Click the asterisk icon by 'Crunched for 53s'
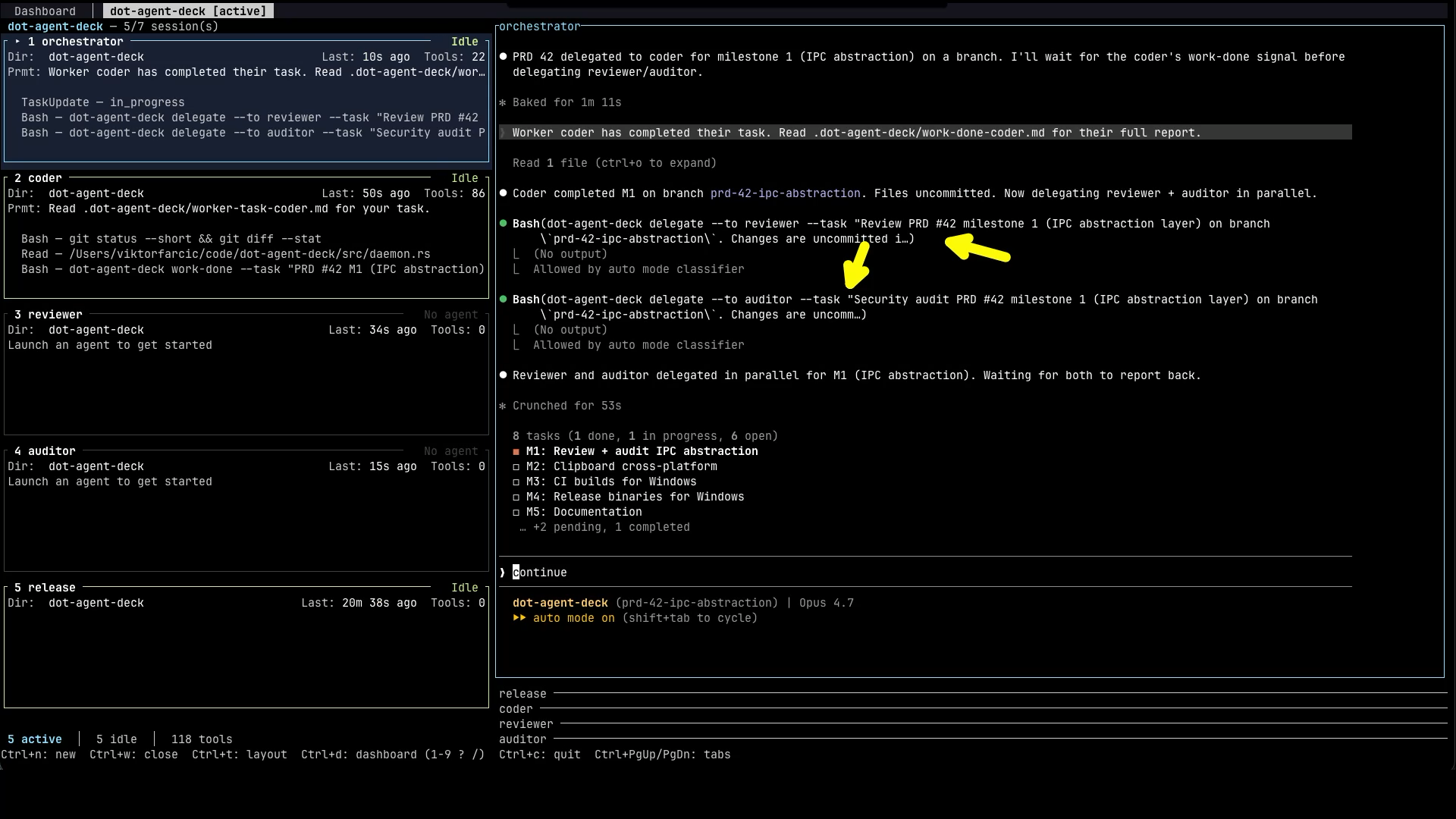1456x819 pixels. (503, 406)
